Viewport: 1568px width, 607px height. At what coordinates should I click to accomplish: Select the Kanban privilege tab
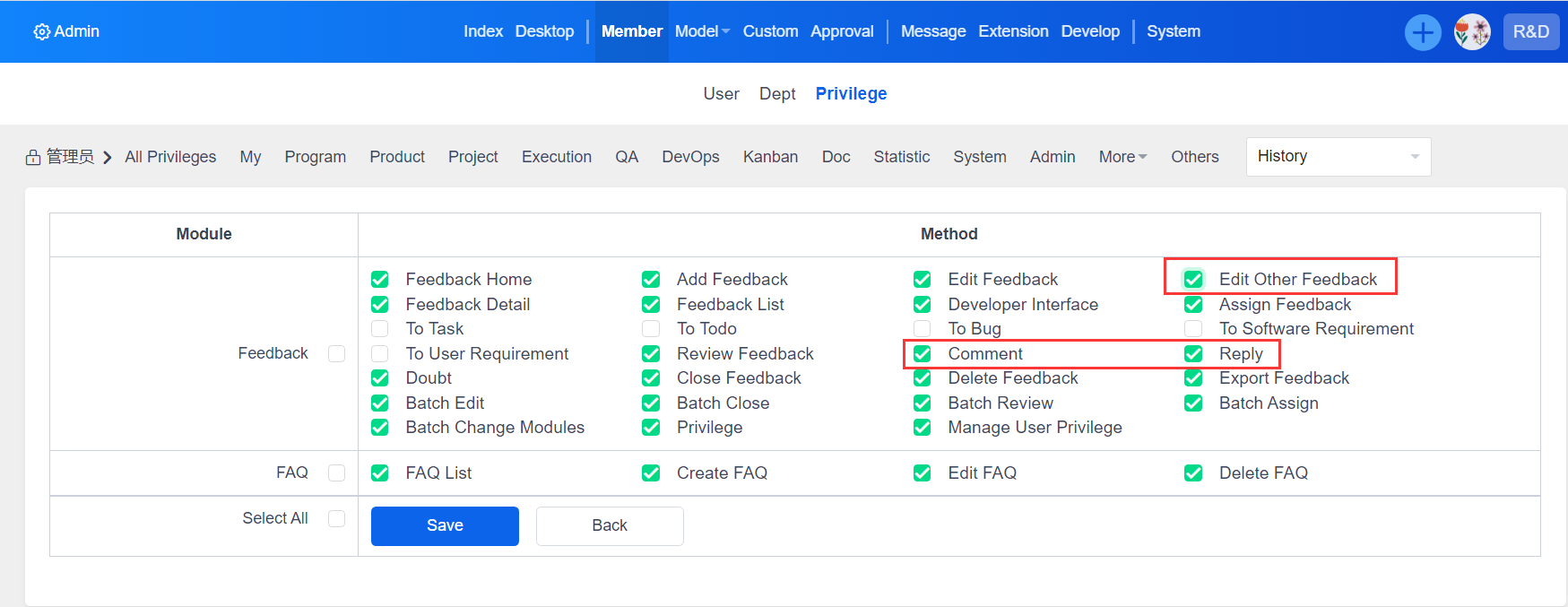point(770,157)
